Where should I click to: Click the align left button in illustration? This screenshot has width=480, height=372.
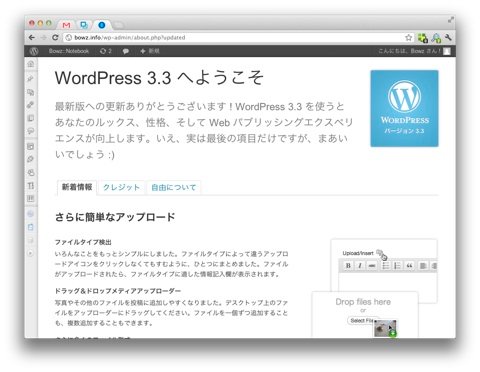[423, 266]
